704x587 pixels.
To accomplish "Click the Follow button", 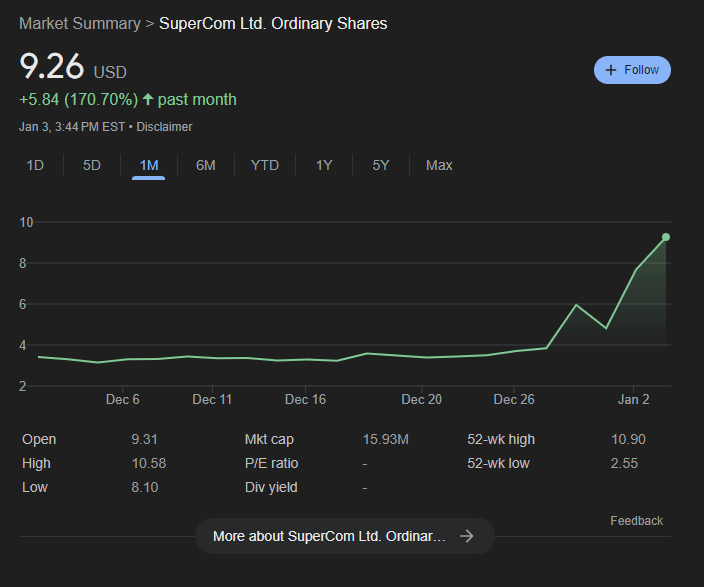I will pyautogui.click(x=632, y=70).
